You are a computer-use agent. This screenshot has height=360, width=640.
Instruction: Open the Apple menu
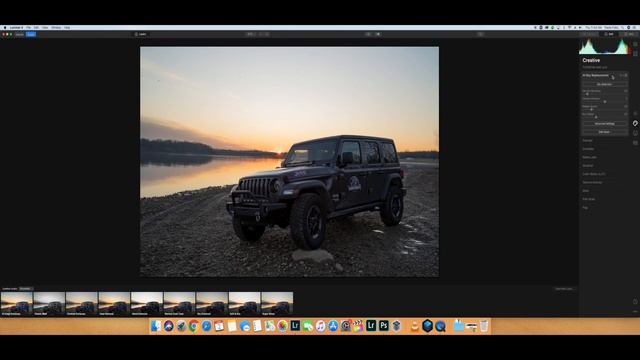[x=5, y=27]
